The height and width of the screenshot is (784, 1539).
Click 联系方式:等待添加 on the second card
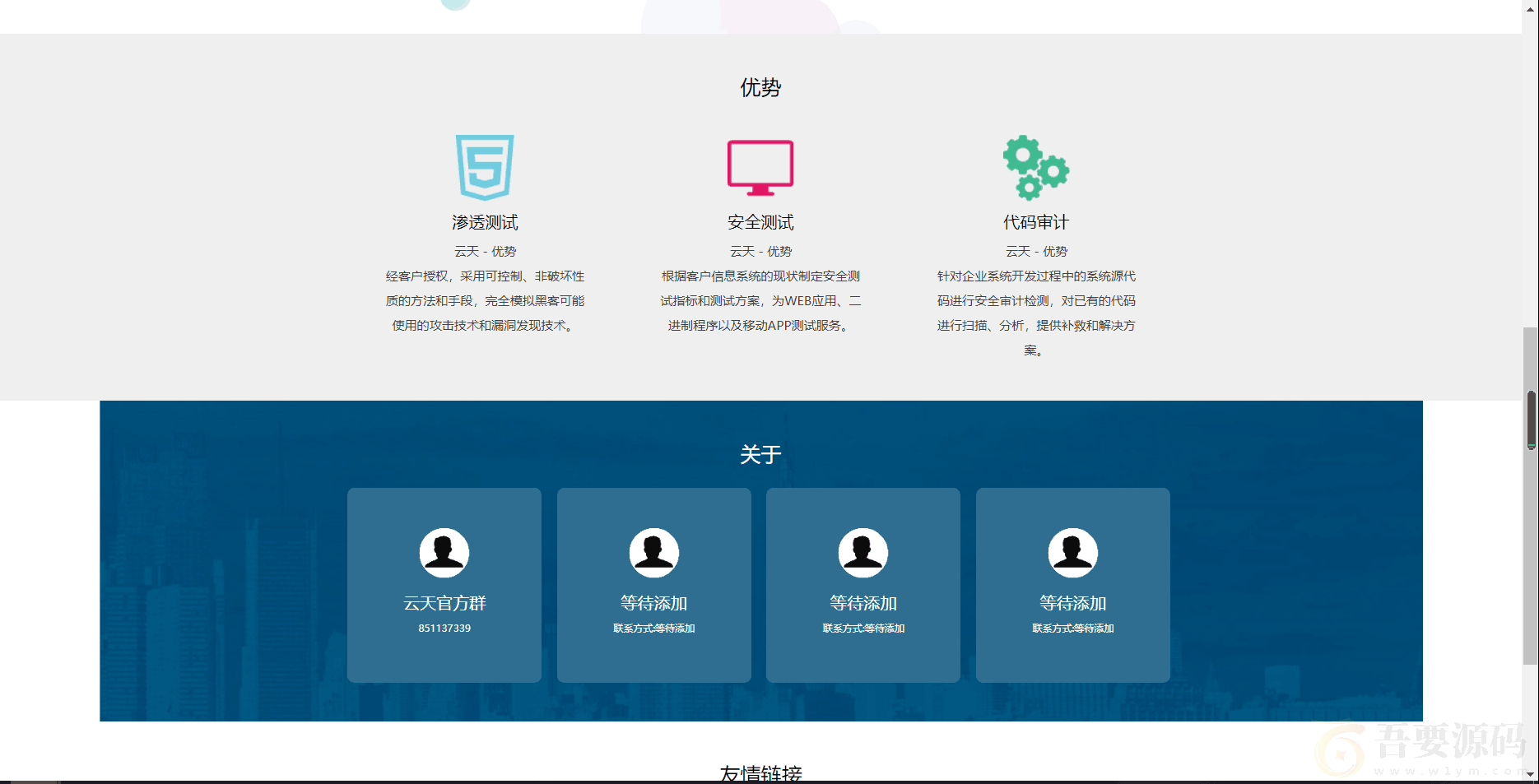tap(654, 629)
